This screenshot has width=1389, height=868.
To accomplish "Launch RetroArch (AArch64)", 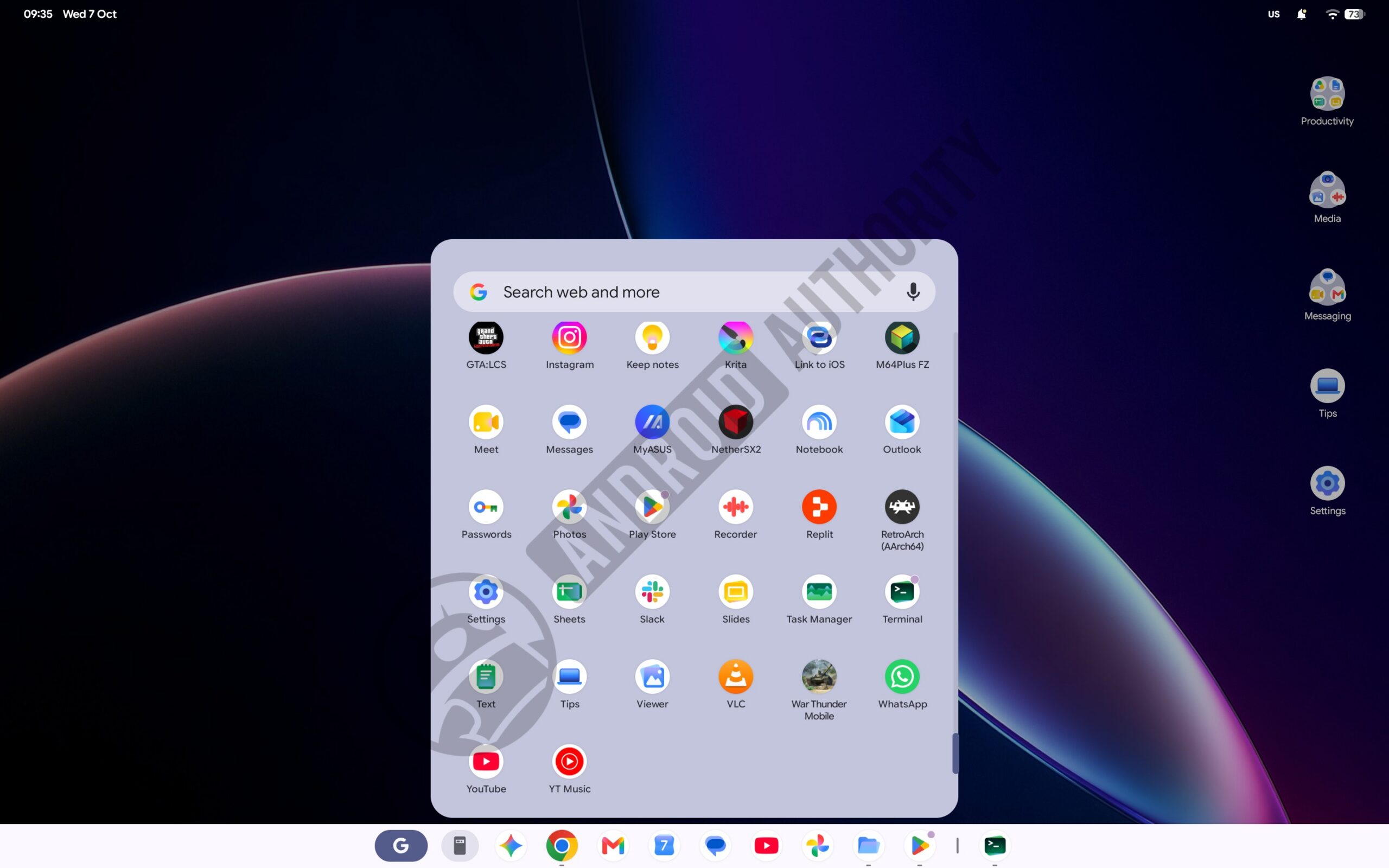I will pyautogui.click(x=902, y=507).
